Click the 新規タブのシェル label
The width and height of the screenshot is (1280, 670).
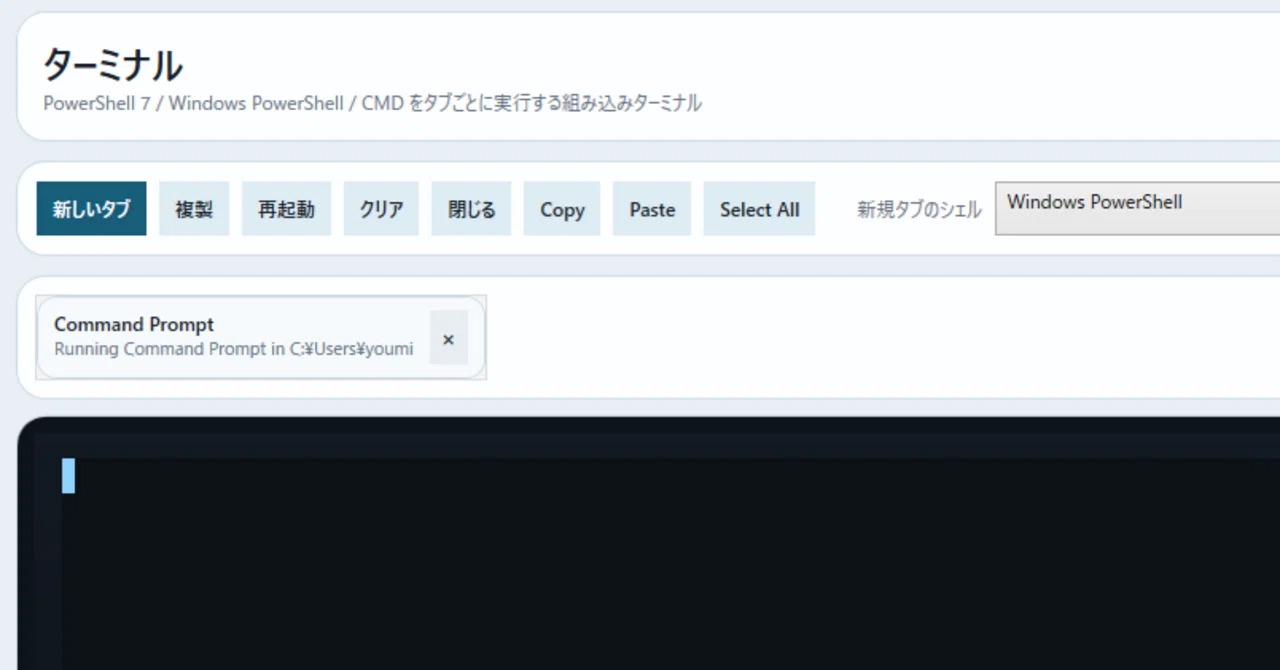(x=919, y=209)
